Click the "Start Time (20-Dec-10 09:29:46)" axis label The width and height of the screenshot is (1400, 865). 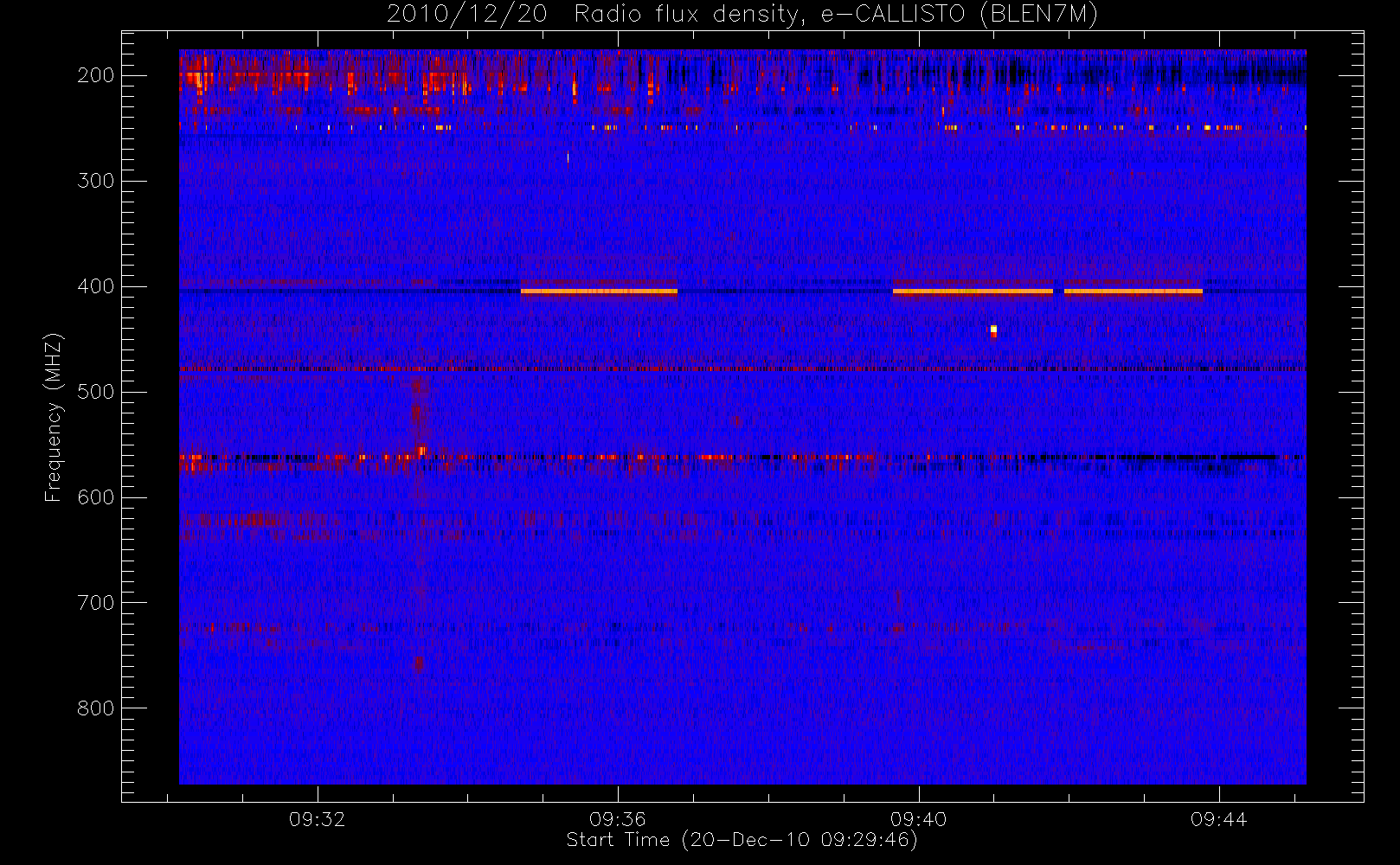click(742, 840)
